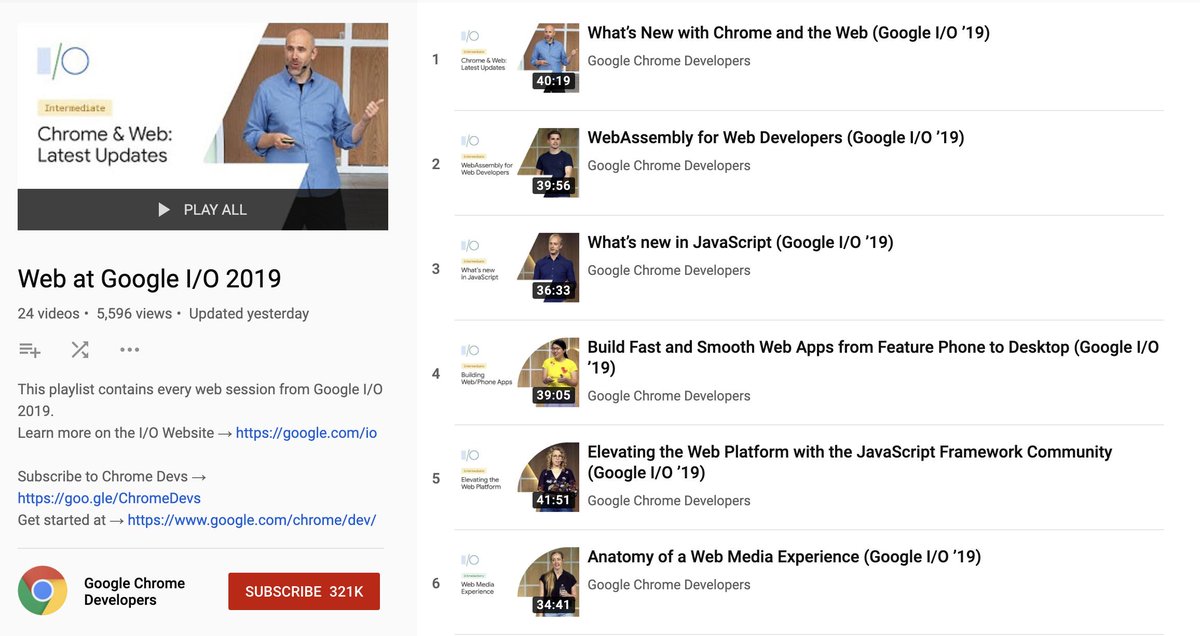The image size is (1200, 636).
Task: Open Google Chrome Developers channel name beside logo
Action: [x=134, y=591]
